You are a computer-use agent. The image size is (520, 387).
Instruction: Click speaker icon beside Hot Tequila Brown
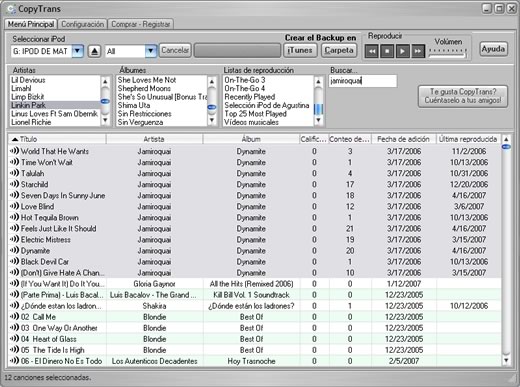pos(14,217)
